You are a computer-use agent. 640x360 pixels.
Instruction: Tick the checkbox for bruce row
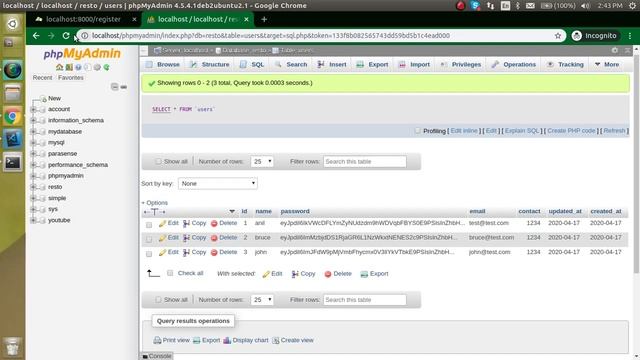click(x=149, y=239)
